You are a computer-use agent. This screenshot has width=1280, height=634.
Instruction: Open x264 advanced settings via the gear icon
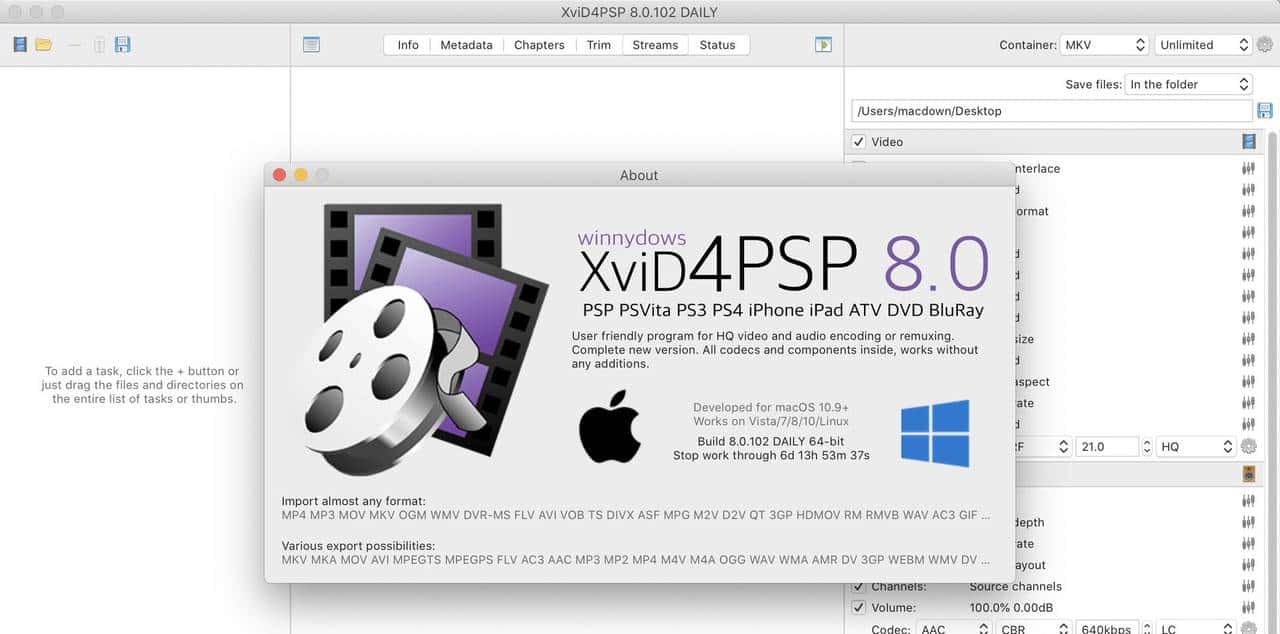(1248, 446)
